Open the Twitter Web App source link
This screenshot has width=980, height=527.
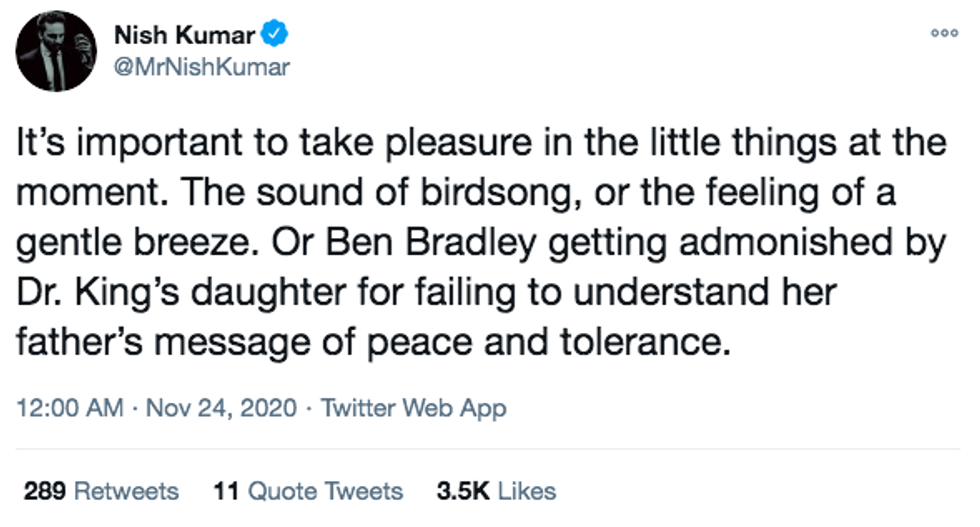click(x=413, y=408)
